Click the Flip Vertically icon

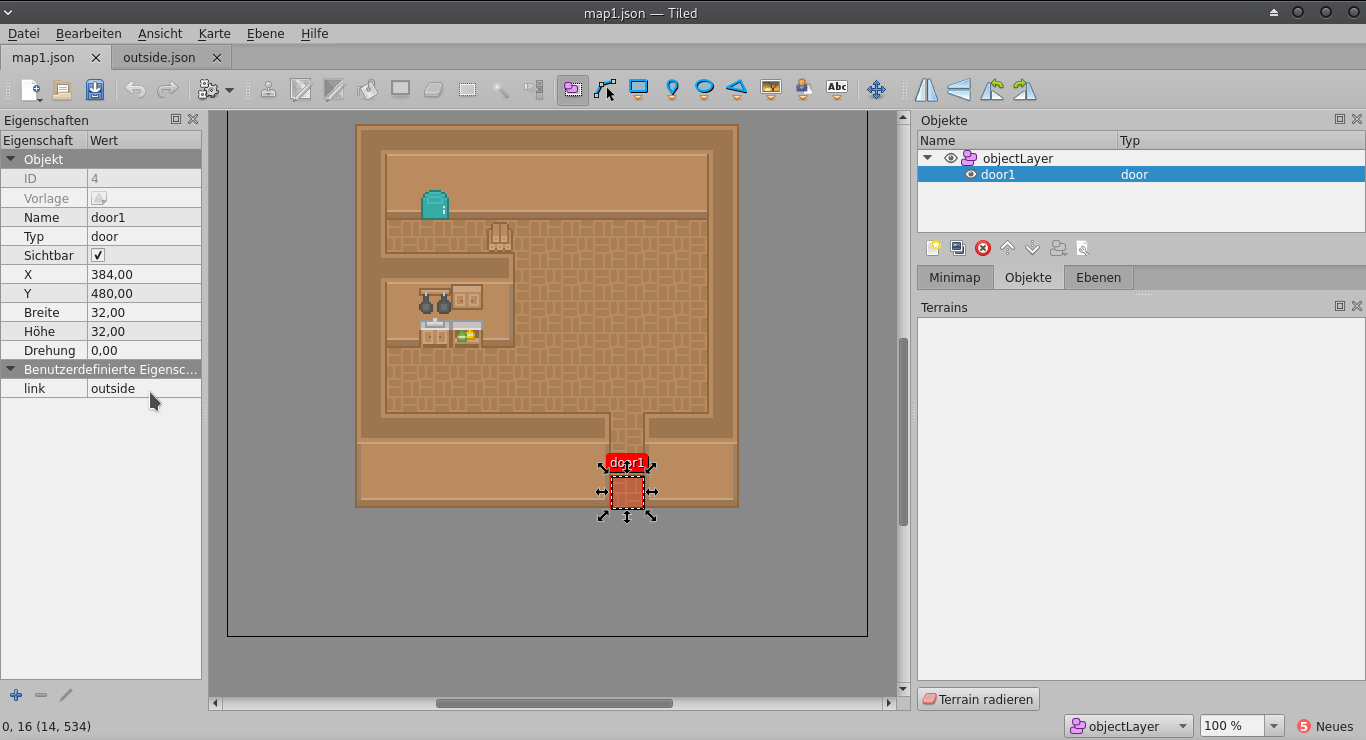pyautogui.click(x=959, y=90)
